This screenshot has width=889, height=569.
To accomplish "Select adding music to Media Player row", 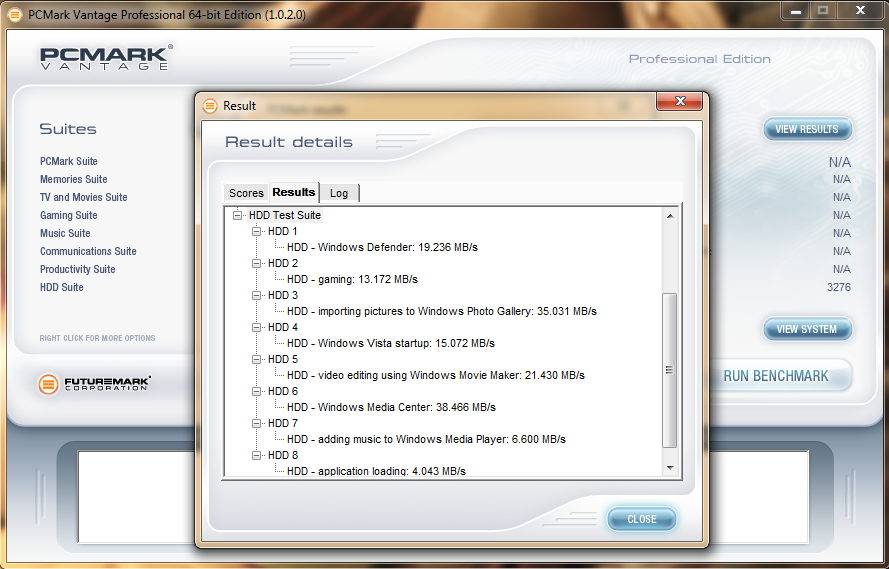I will click(426, 440).
